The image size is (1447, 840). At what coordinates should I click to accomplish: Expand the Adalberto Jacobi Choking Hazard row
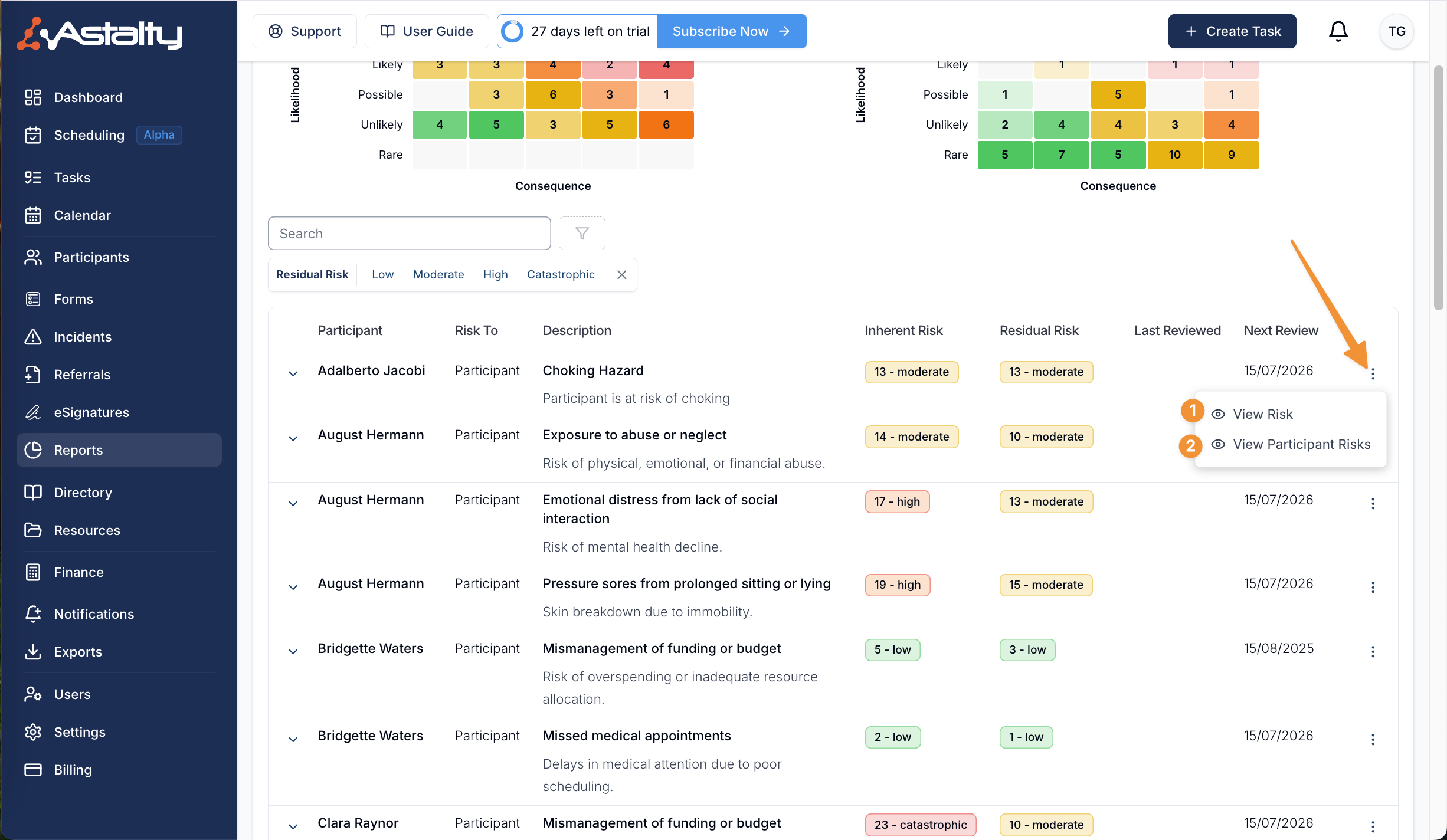tap(293, 373)
